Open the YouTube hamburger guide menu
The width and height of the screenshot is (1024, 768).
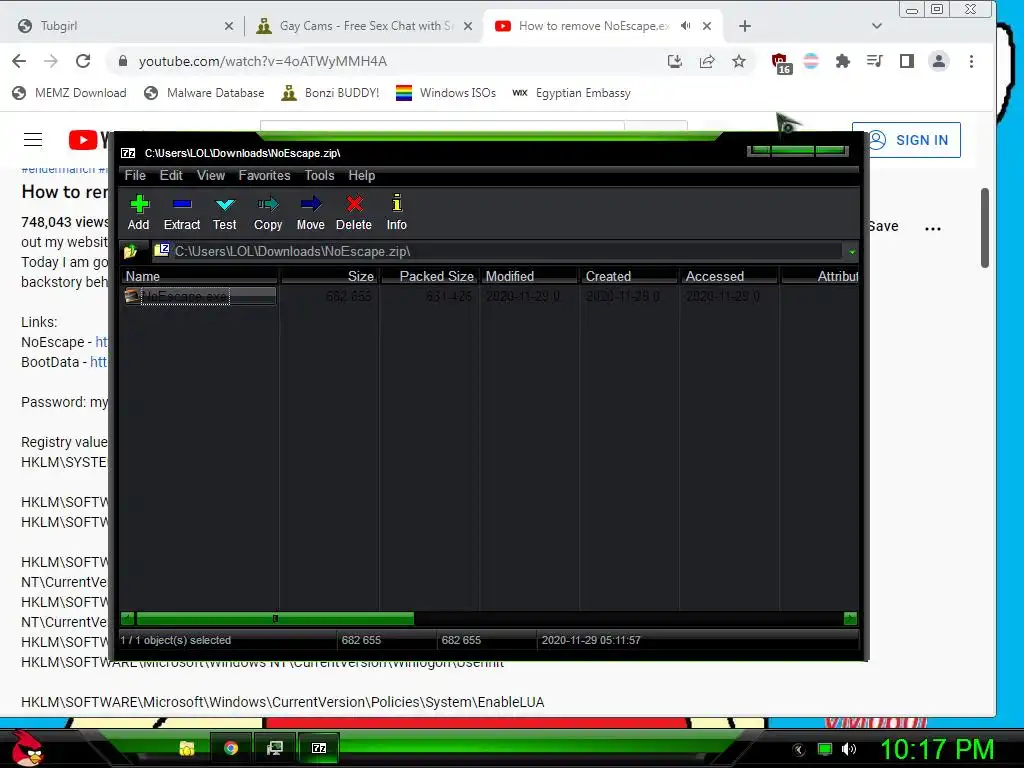[33, 140]
